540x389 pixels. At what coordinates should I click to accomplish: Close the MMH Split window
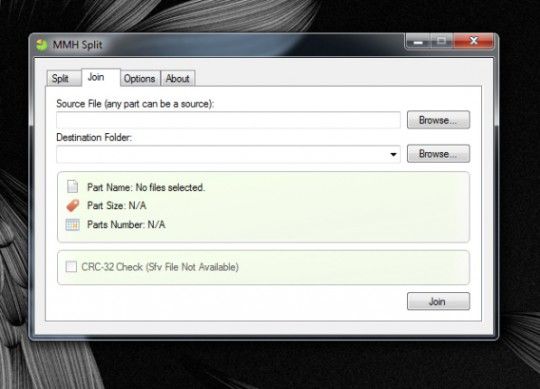pyautogui.click(x=474, y=41)
